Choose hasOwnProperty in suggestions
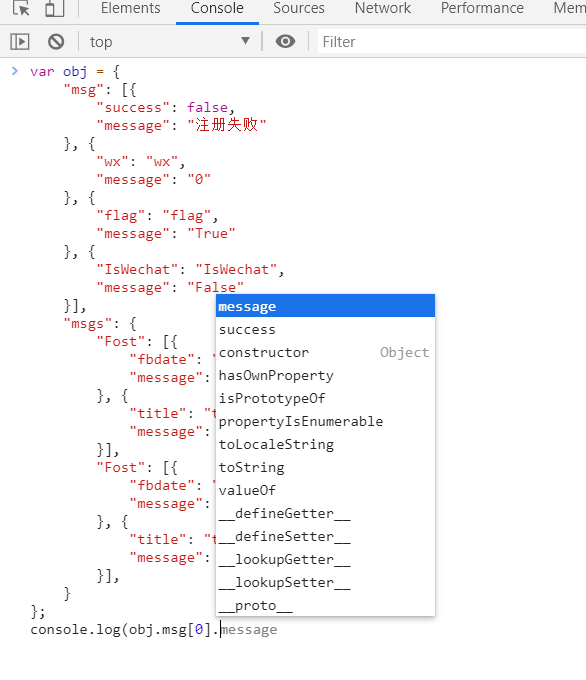The image size is (586, 680). tap(325, 375)
